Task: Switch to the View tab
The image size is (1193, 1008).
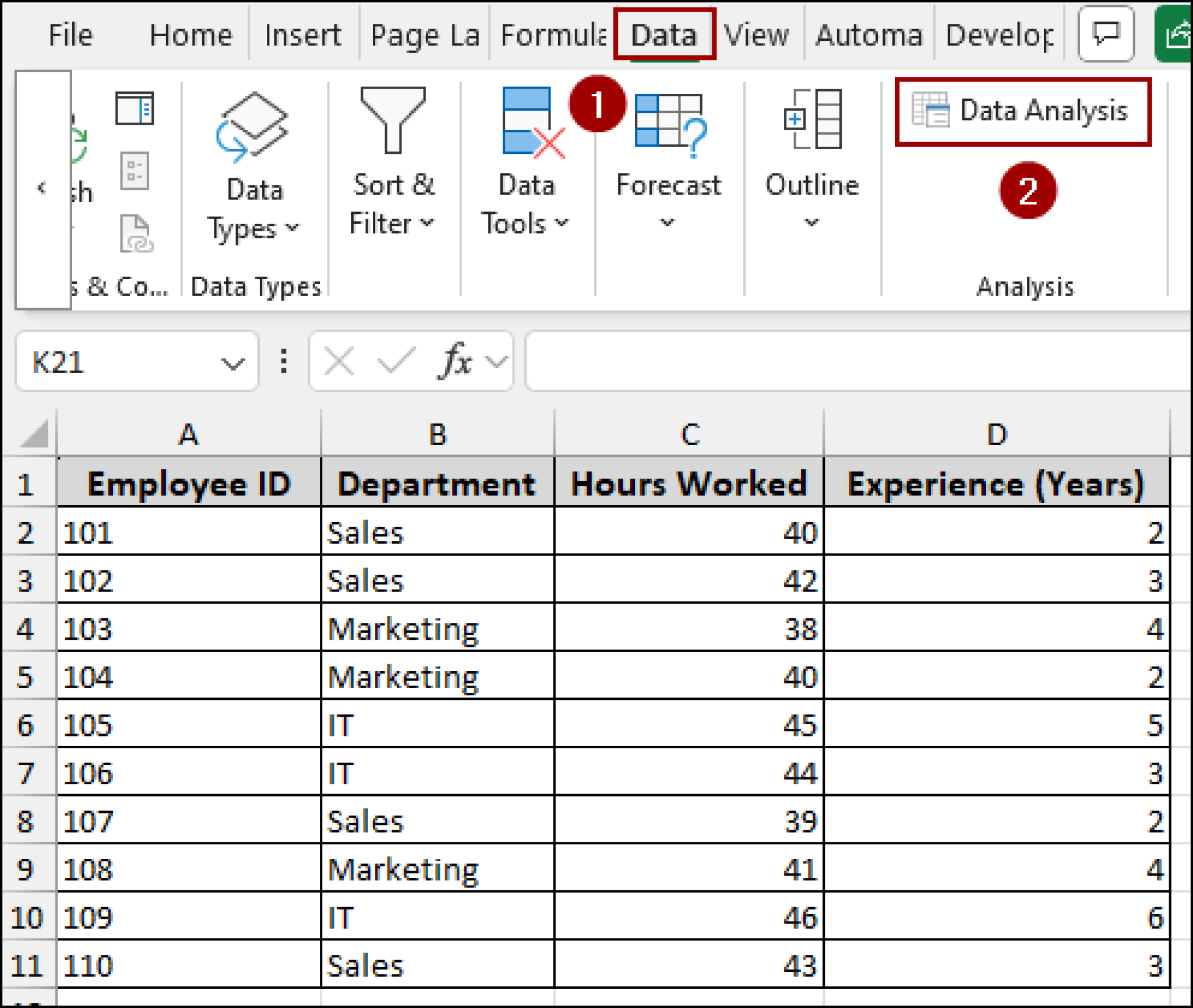Action: coord(757,35)
